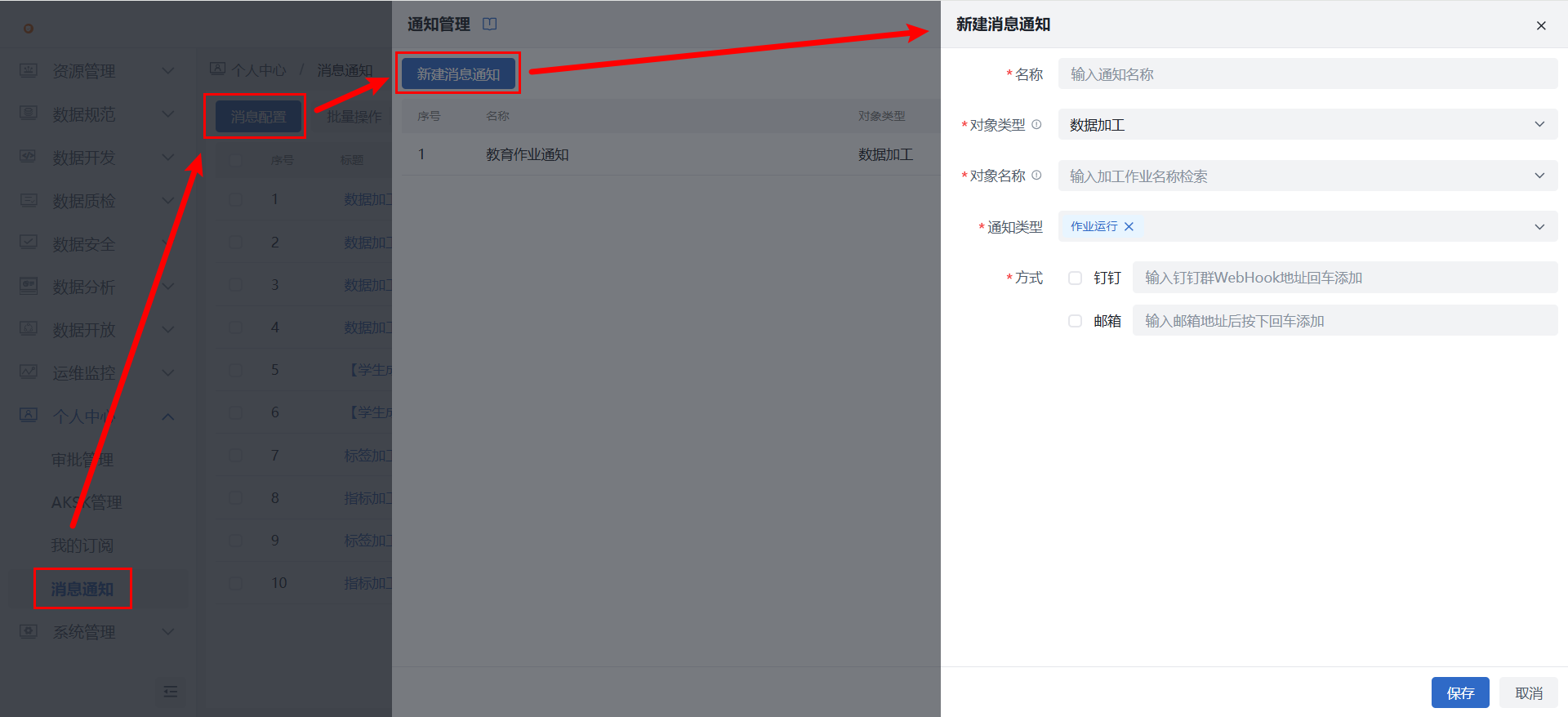Click the 运维监控 sidebar icon
Viewport: 1568px width, 717px height.
29,372
